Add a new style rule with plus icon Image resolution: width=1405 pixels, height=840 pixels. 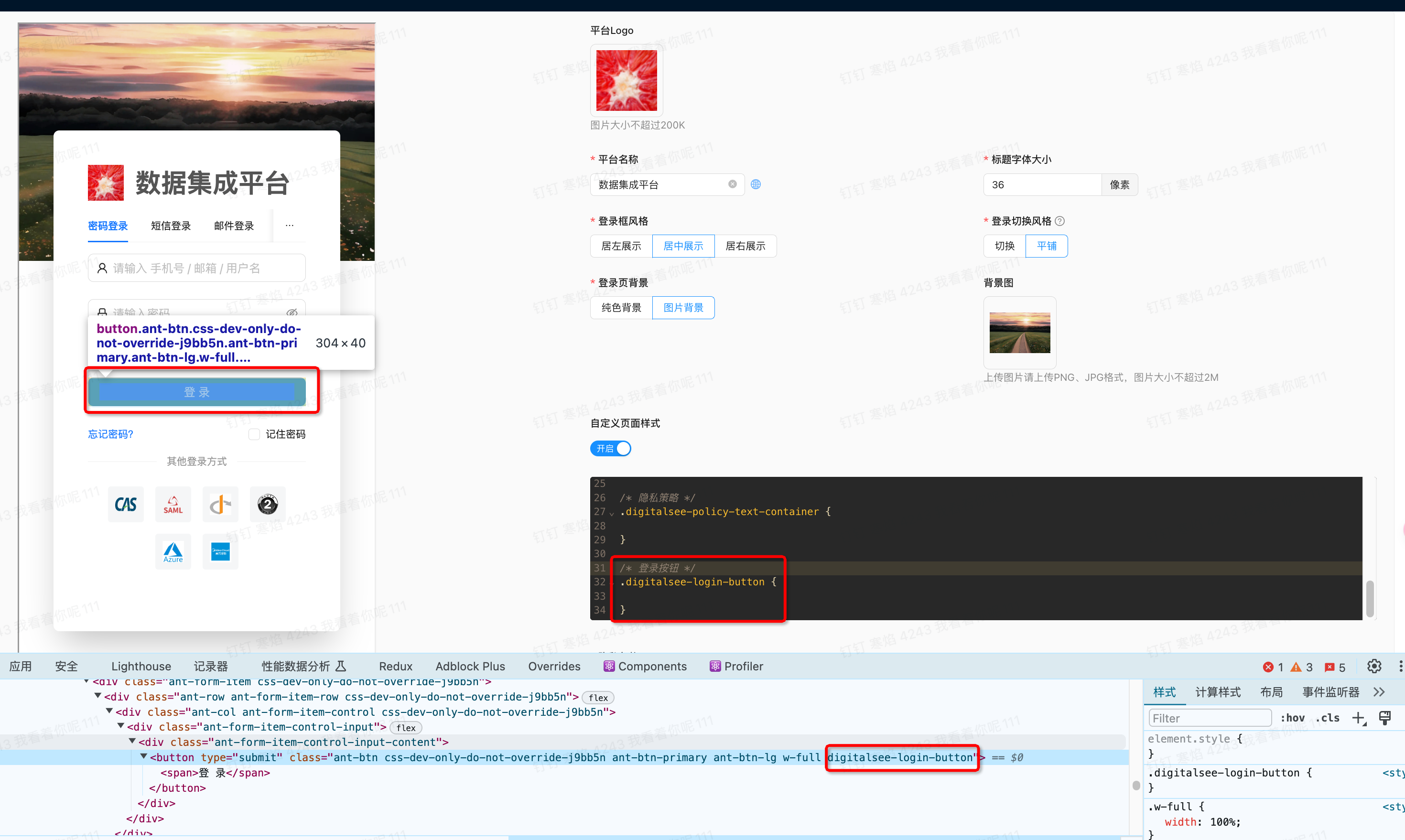tap(1359, 718)
